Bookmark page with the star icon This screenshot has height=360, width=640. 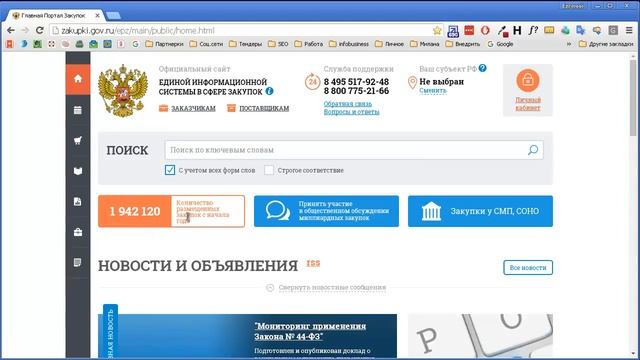tap(437, 31)
